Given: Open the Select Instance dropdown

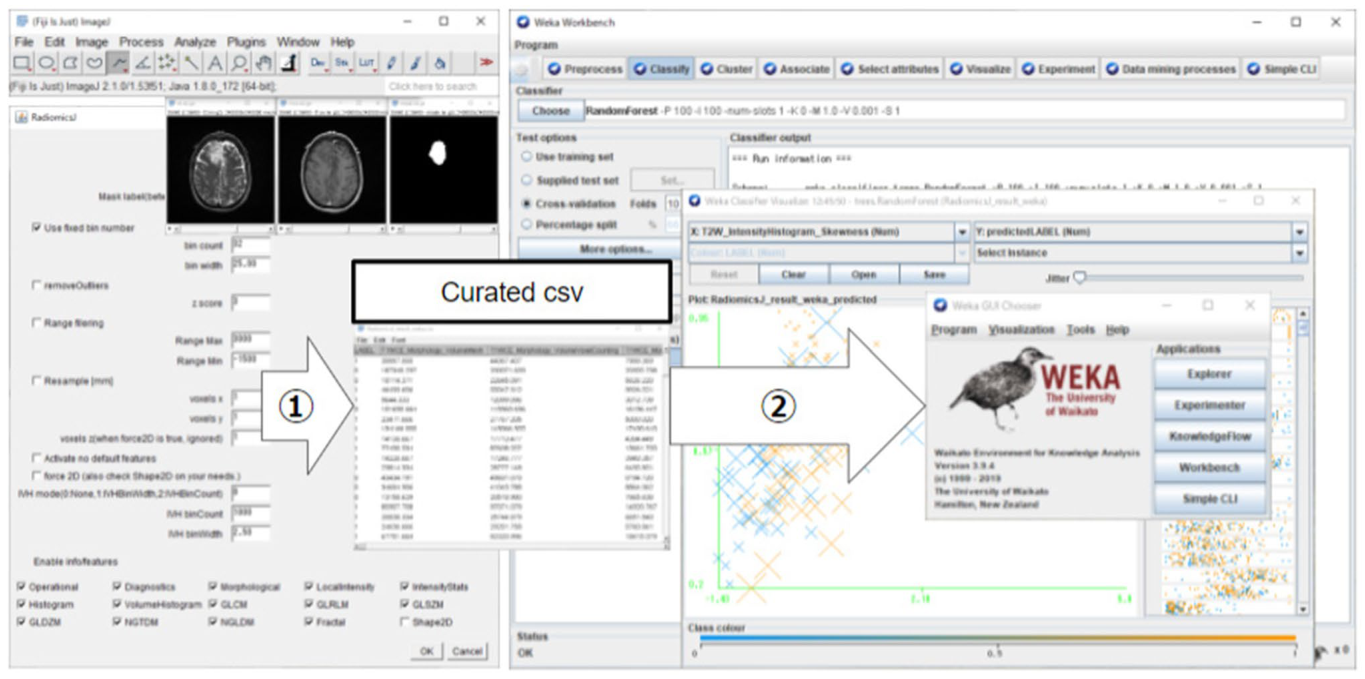Looking at the screenshot, I should (x=1141, y=253).
